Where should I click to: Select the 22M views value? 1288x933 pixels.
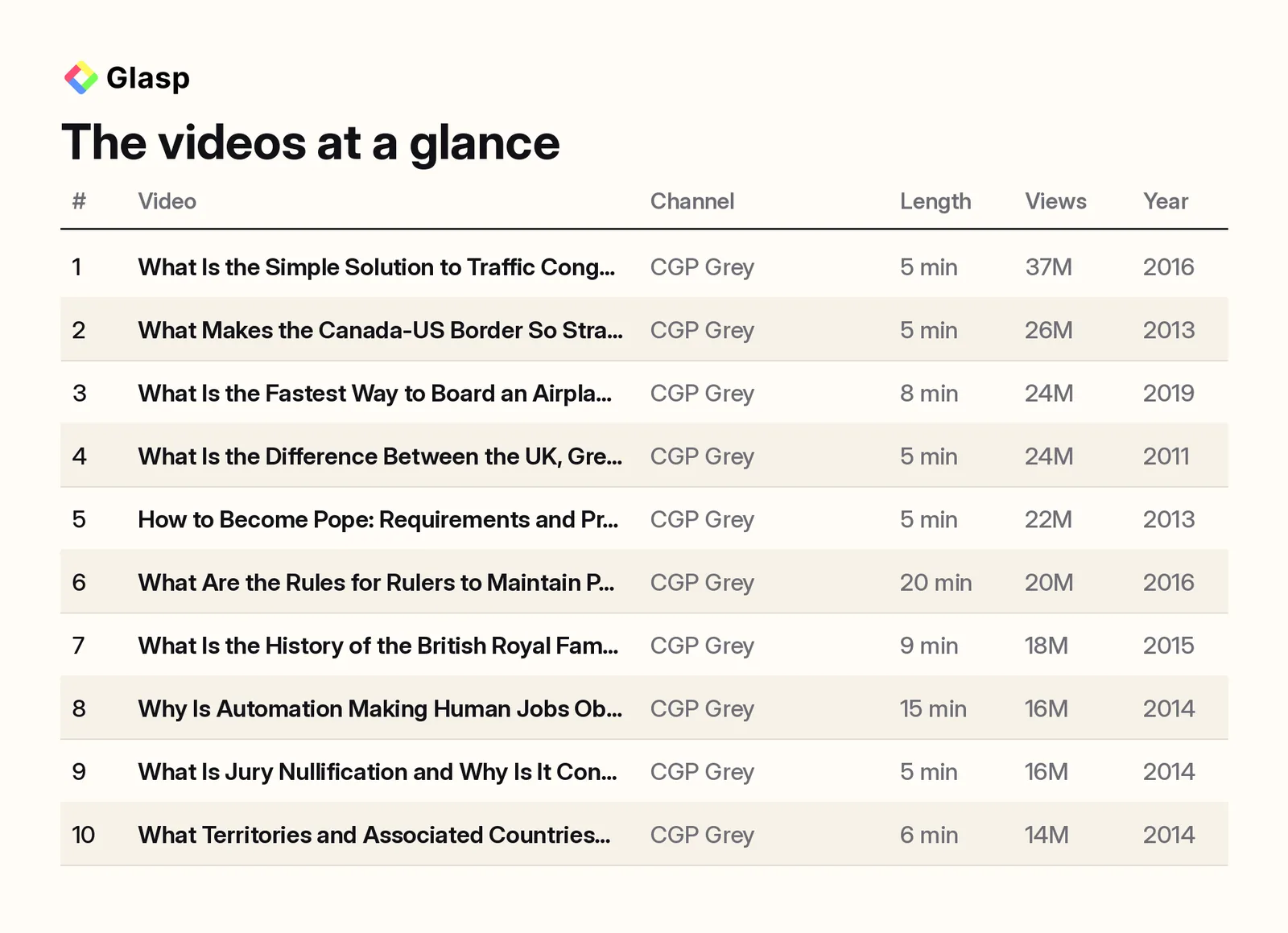coord(1048,520)
